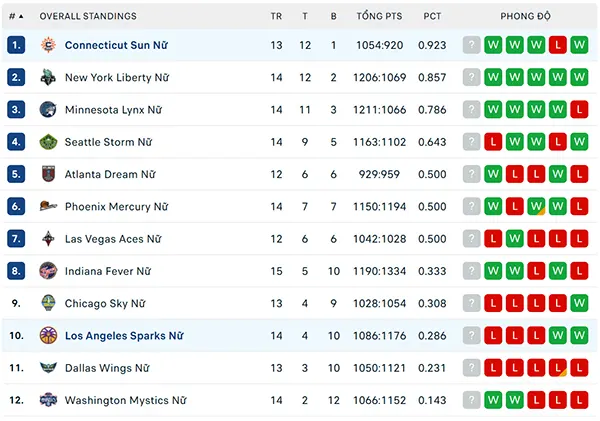Click the Indiana Fever team logo

(48, 271)
